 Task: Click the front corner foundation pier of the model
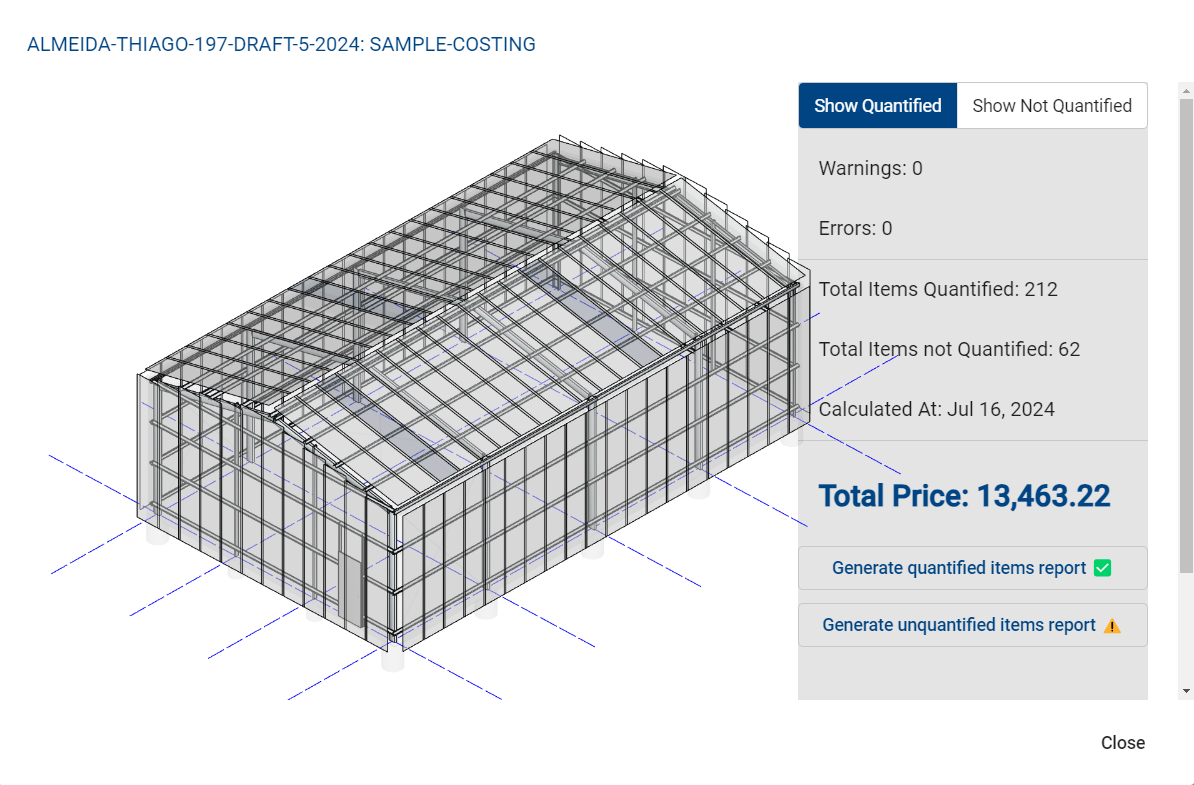click(x=392, y=657)
